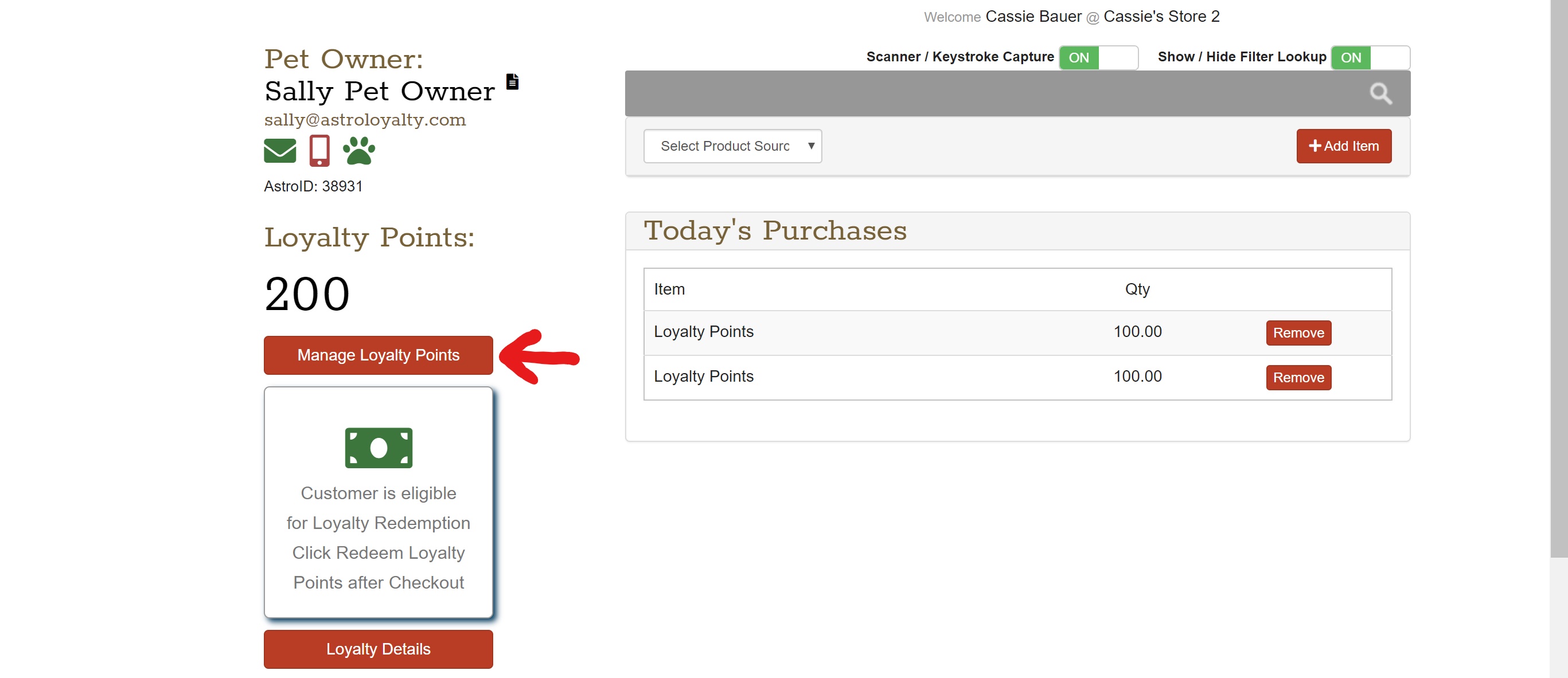Viewport: 1568px width, 678px height.
Task: Click the plus icon on Add Item
Action: click(x=1314, y=146)
